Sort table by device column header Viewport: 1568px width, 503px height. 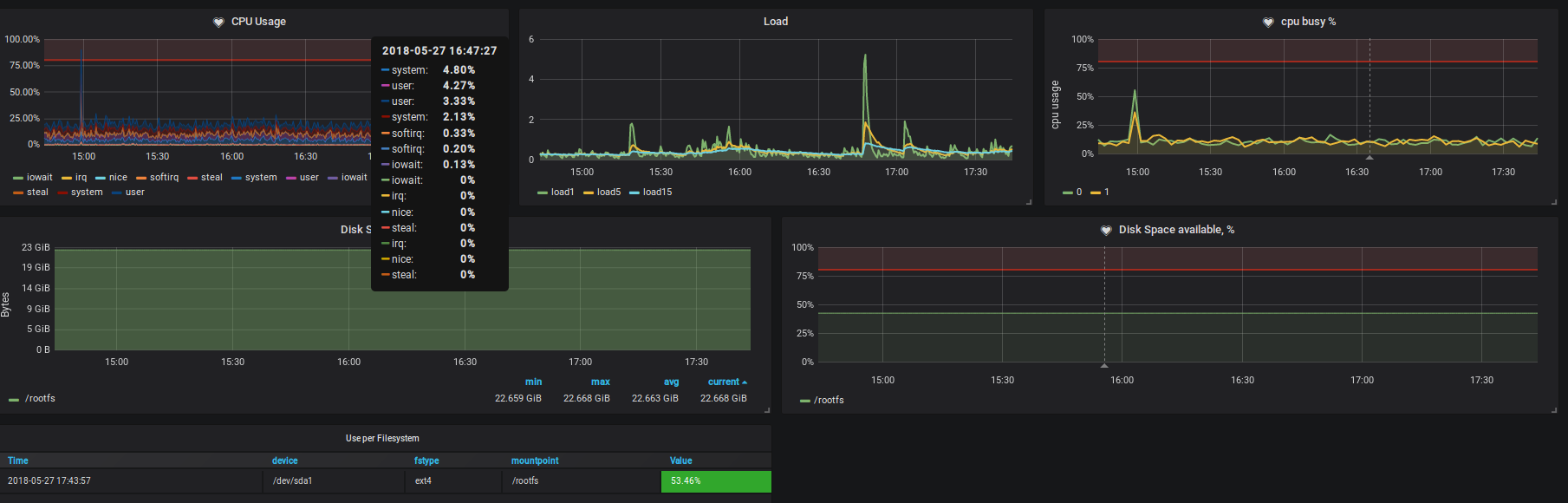click(x=285, y=461)
